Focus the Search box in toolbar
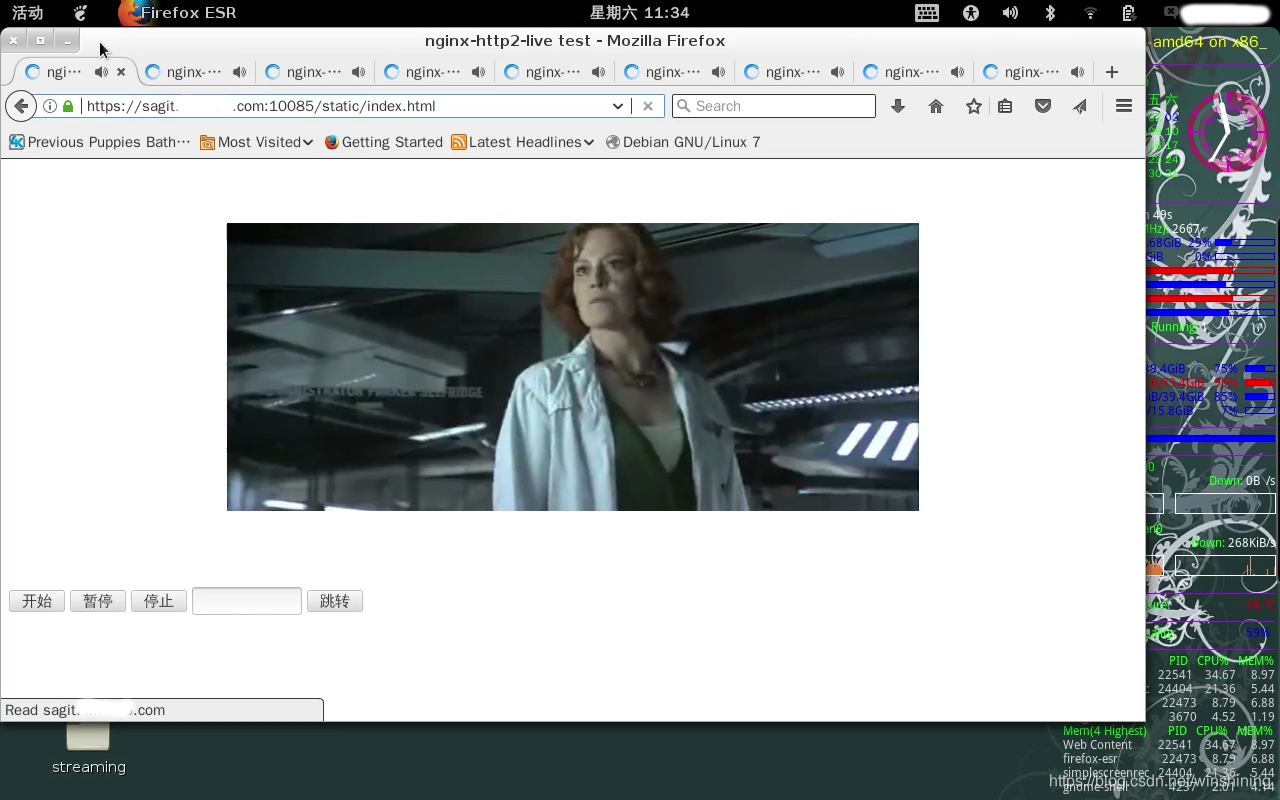The width and height of the screenshot is (1280, 800). [x=774, y=106]
